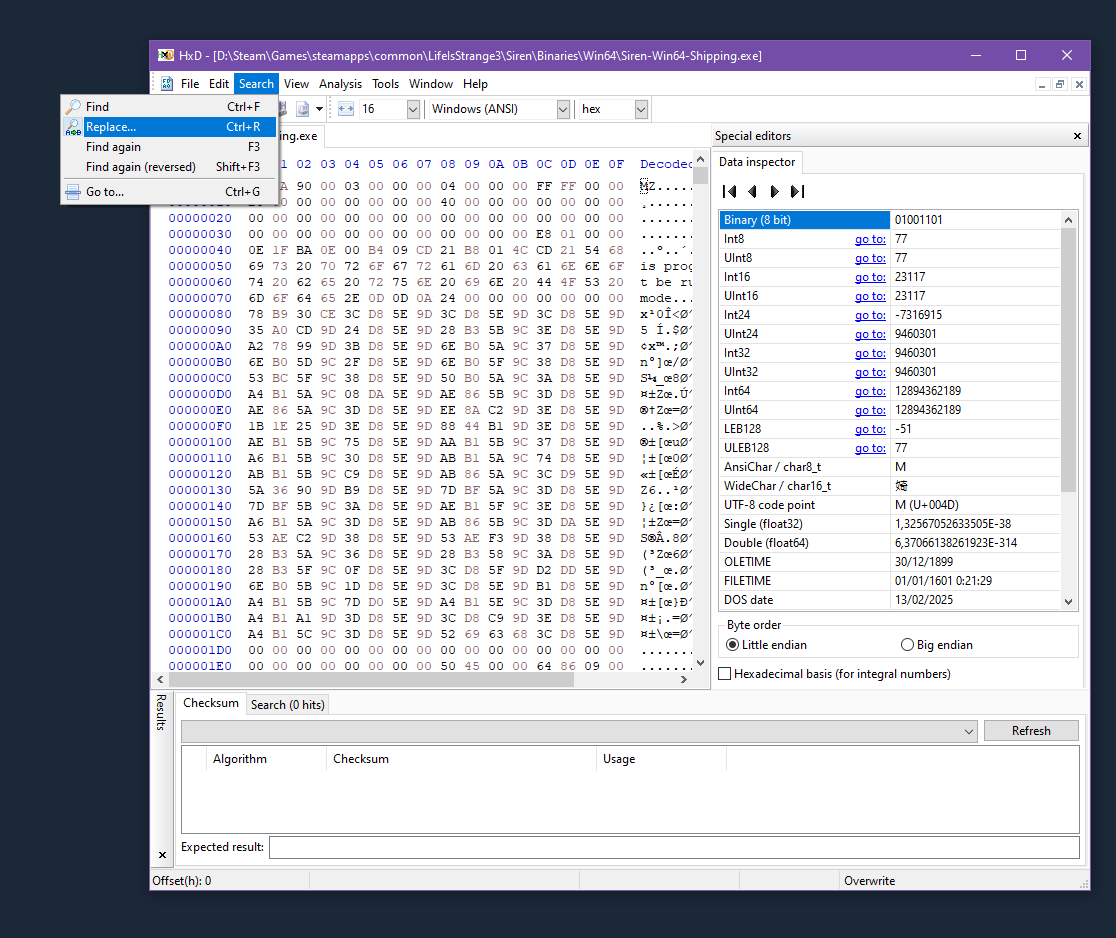1116x938 pixels.
Task: Go to previous byte in Data inspector
Action: click(x=752, y=191)
